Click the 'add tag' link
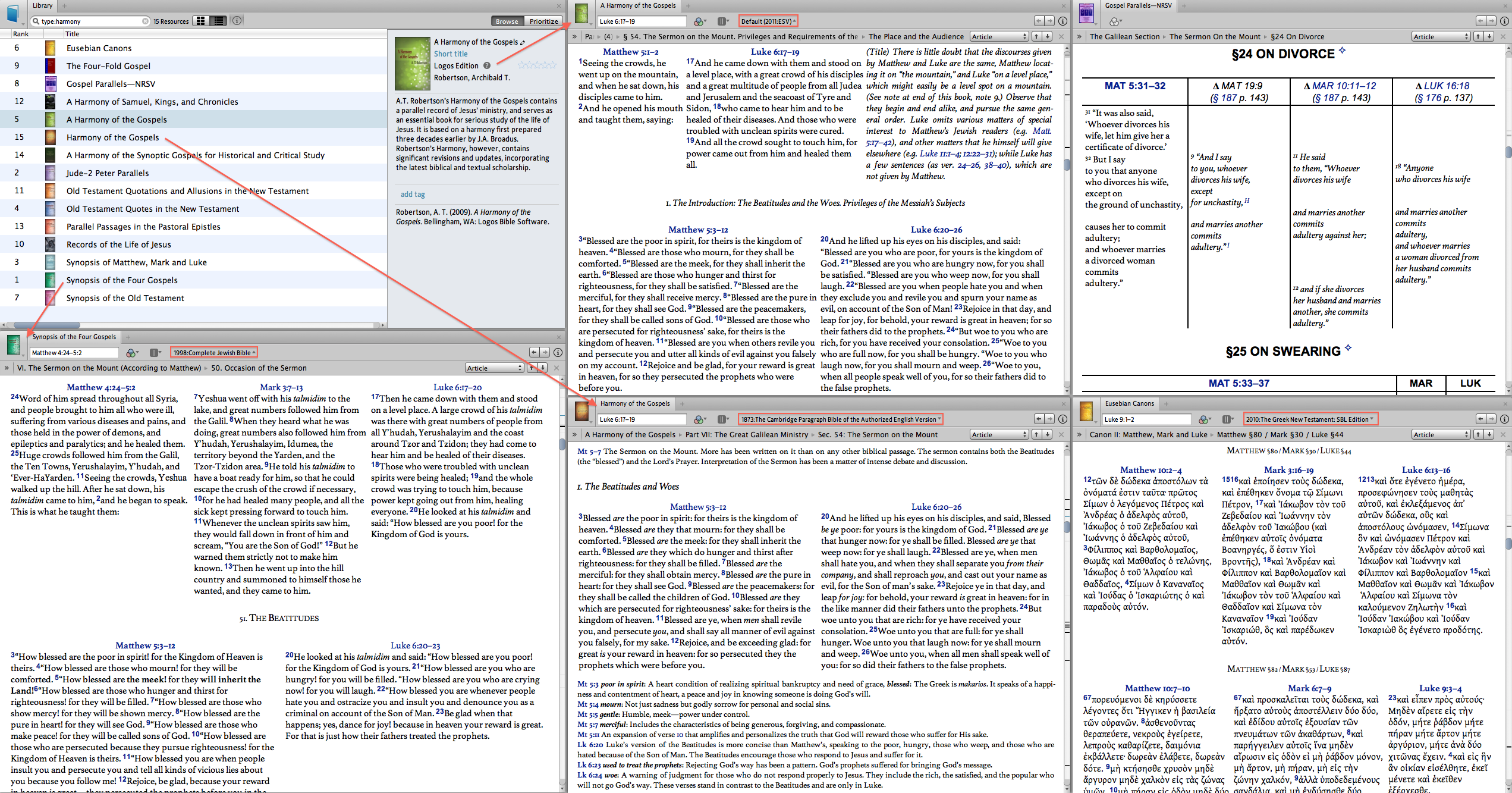The height and width of the screenshot is (793, 1512). (413, 195)
